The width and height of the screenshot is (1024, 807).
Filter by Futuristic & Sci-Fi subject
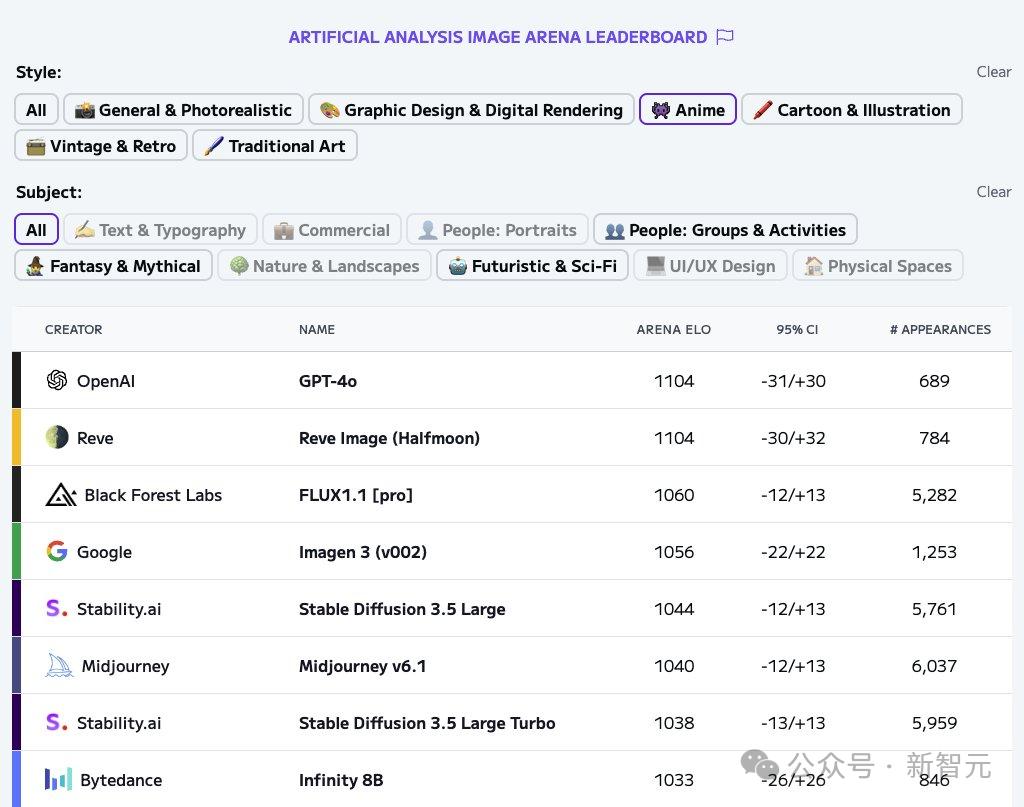click(x=533, y=266)
